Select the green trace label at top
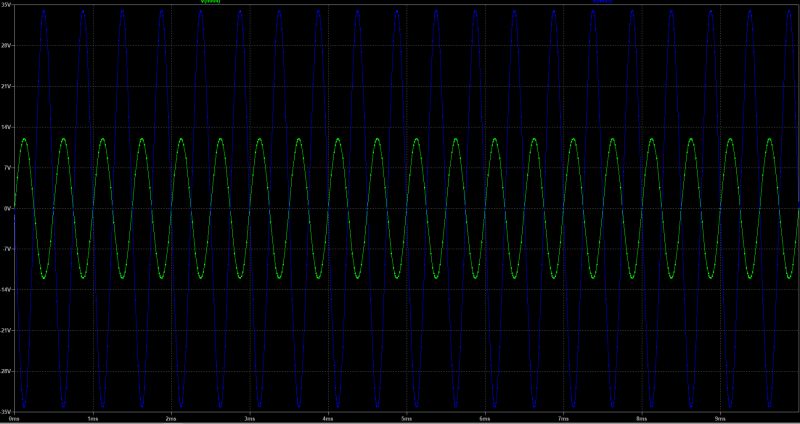Screen dimensions: 800x424 click(211, 2)
